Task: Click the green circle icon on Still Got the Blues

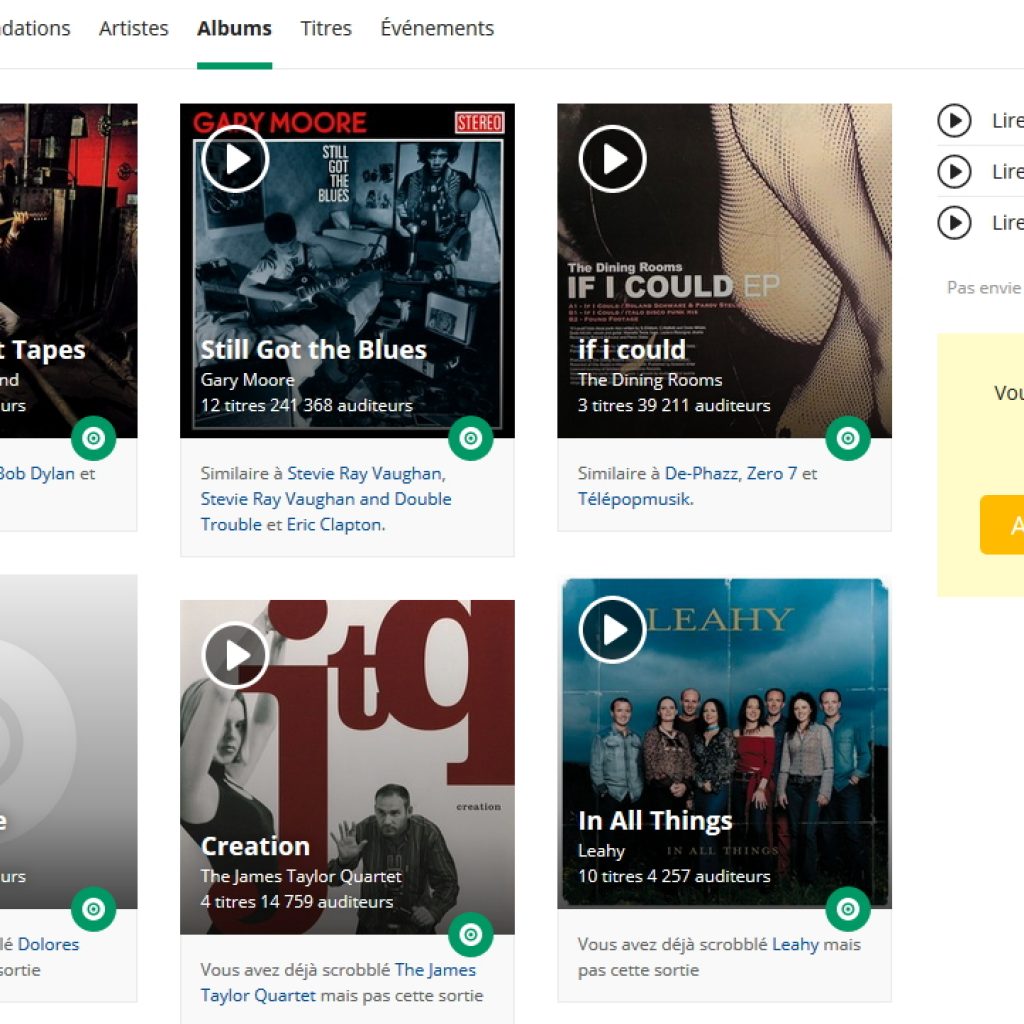Action: point(471,438)
